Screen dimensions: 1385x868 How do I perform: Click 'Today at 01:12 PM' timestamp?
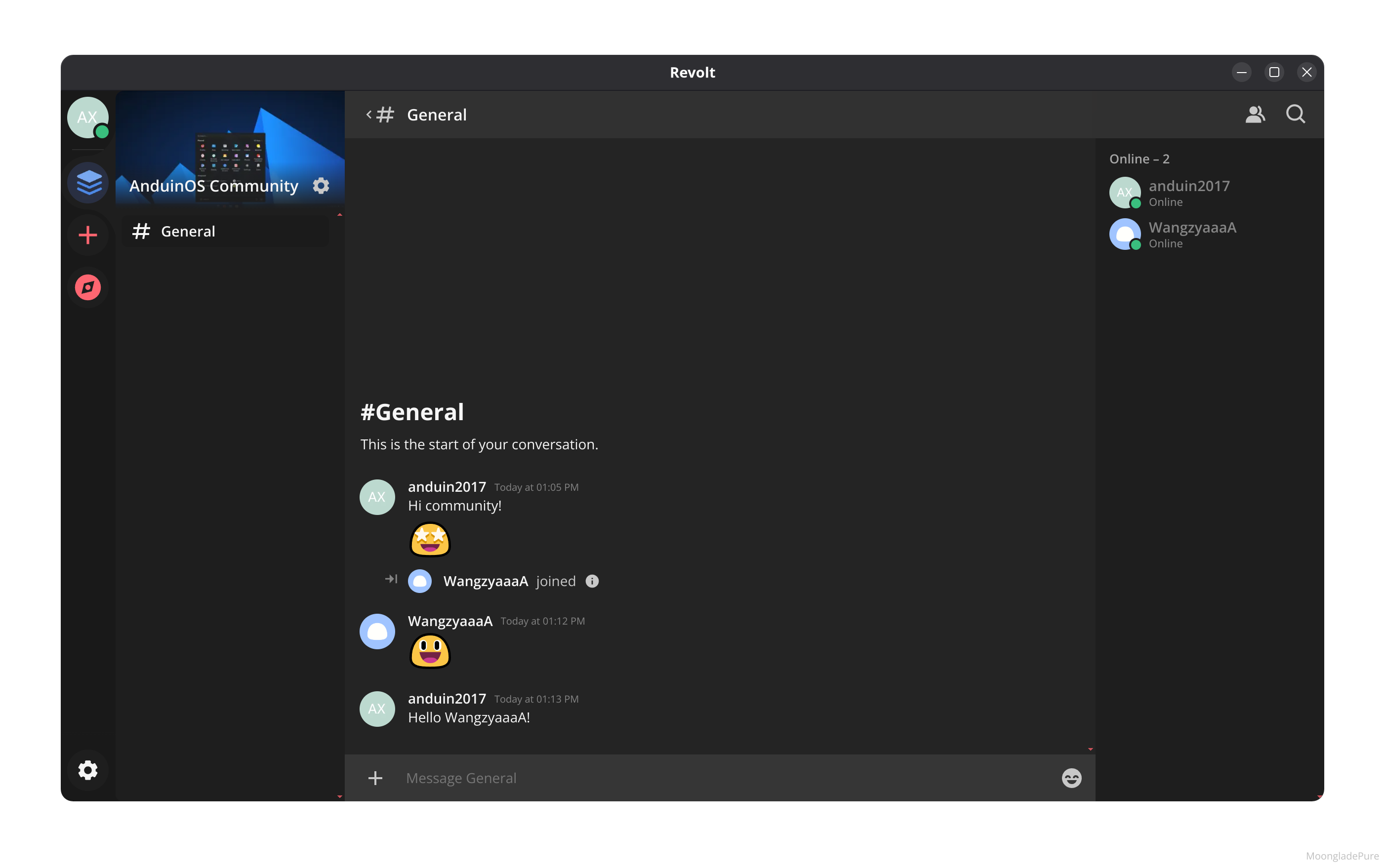543,621
